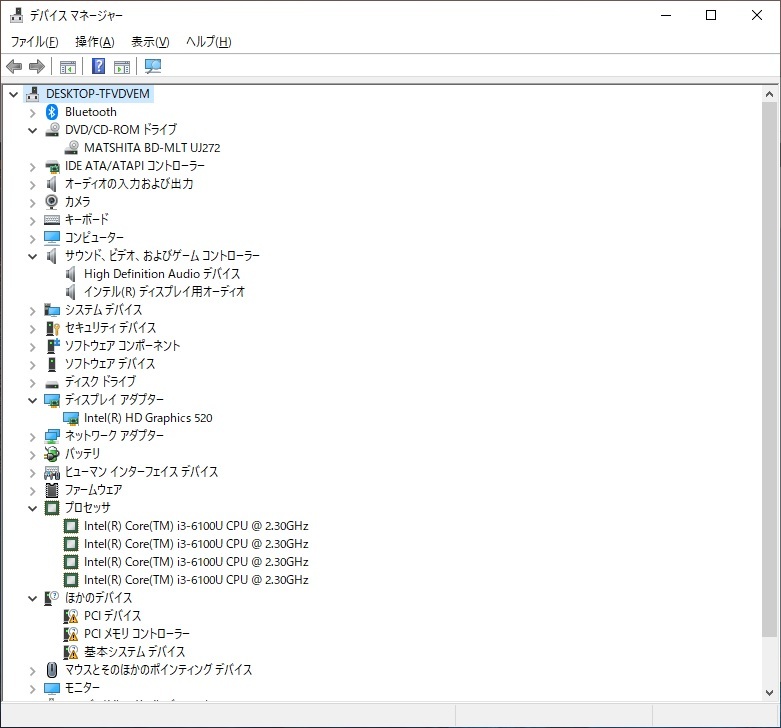Click the vertical scrollbar down arrow

point(769,692)
